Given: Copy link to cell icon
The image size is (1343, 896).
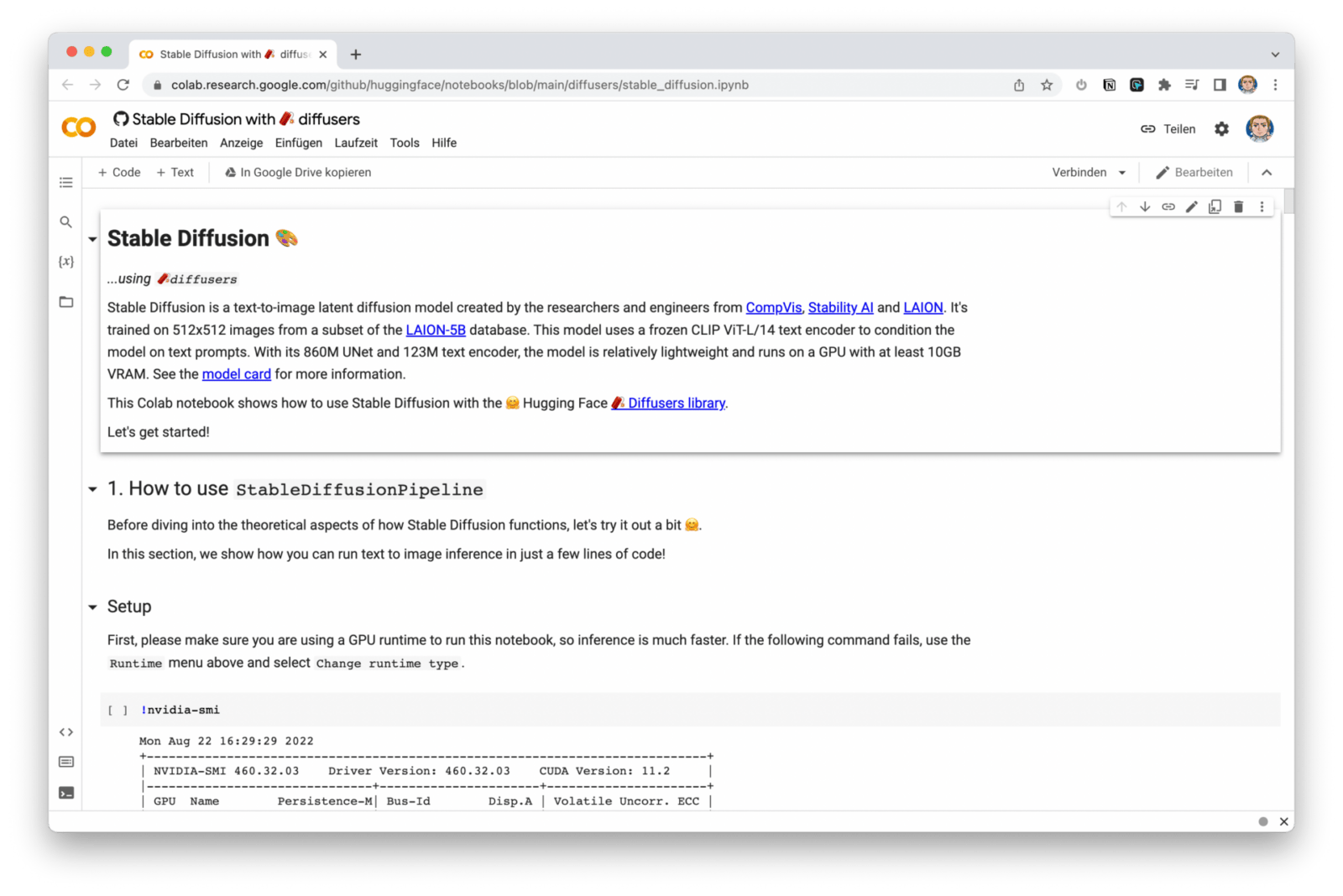Looking at the screenshot, I should 1168,206.
